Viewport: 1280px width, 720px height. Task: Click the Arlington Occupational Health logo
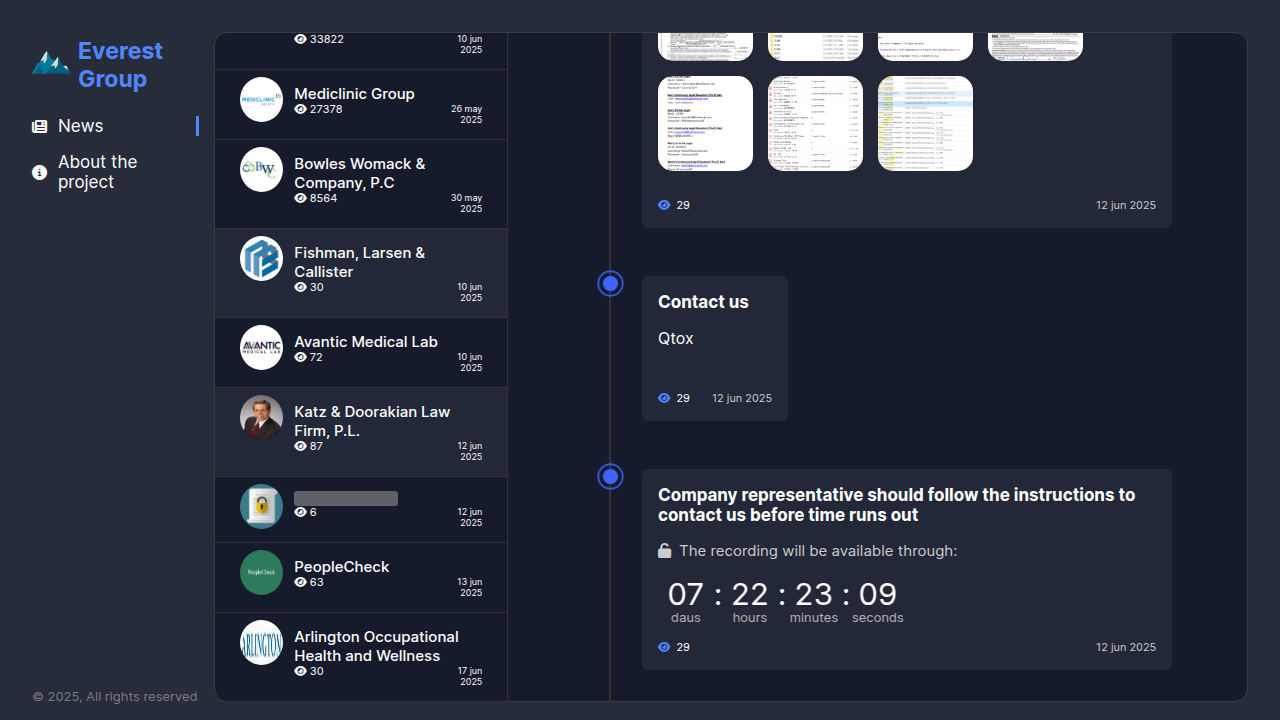pyautogui.click(x=261, y=642)
